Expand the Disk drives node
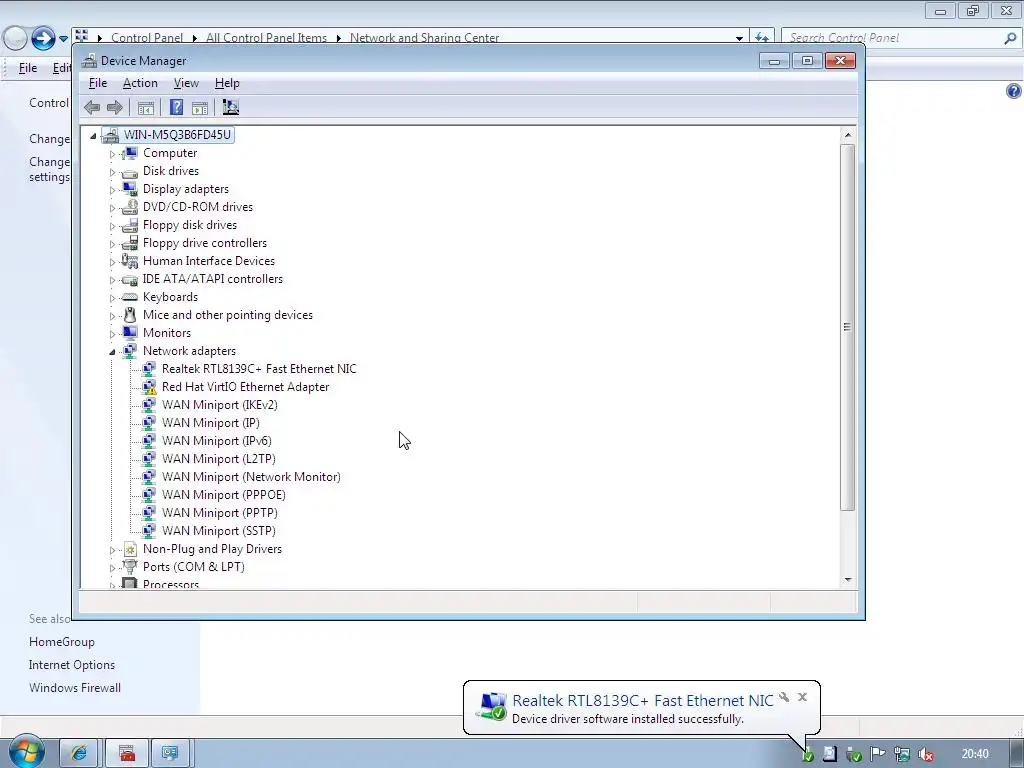 [112, 172]
